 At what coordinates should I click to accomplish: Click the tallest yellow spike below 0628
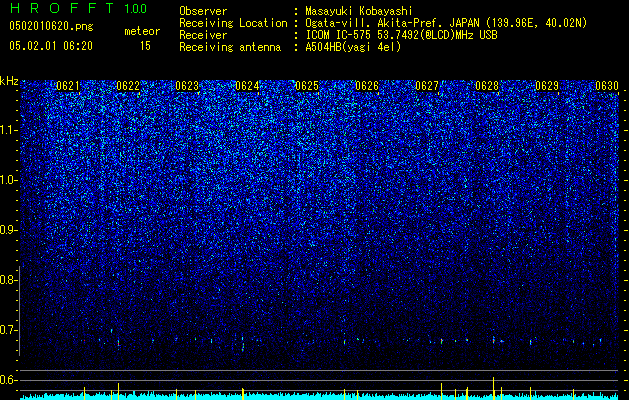pos(493,388)
